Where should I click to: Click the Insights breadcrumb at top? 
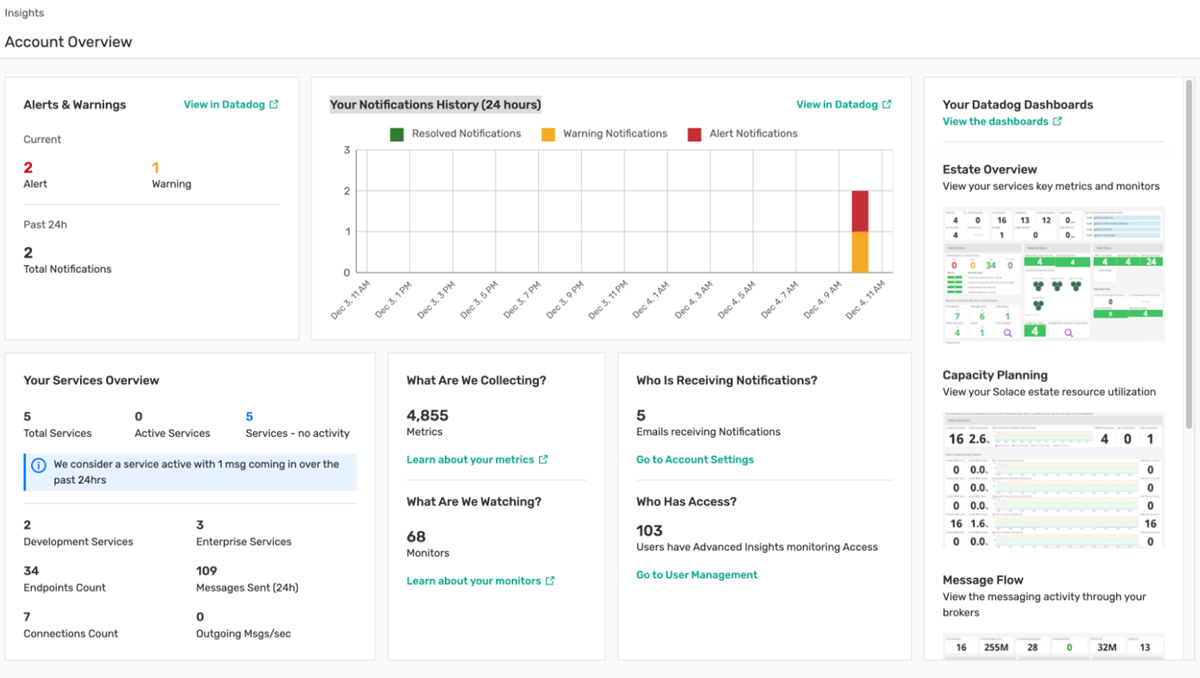pos(24,13)
